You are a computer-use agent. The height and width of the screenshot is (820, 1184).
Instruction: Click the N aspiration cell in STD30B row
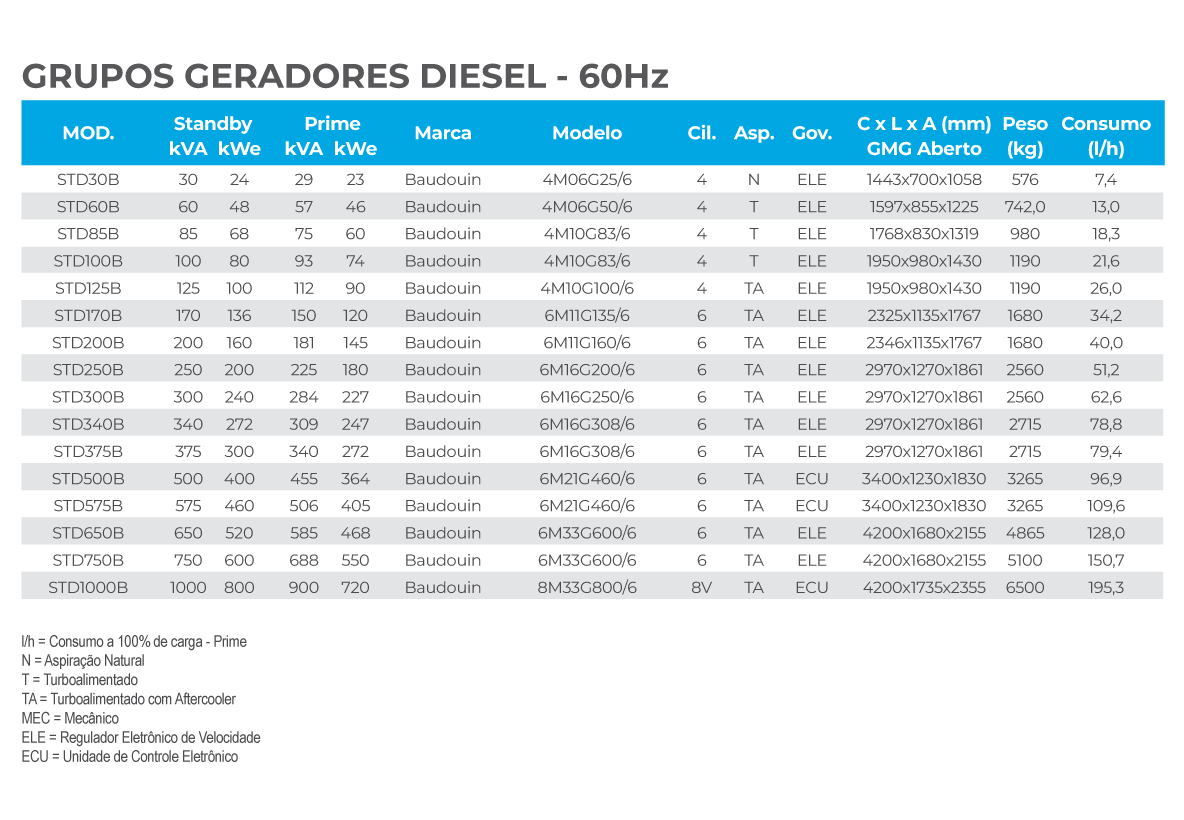click(754, 180)
